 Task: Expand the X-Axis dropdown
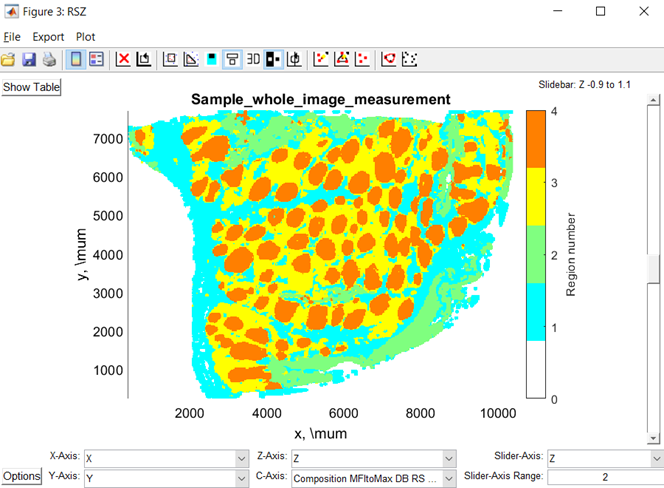[241, 458]
